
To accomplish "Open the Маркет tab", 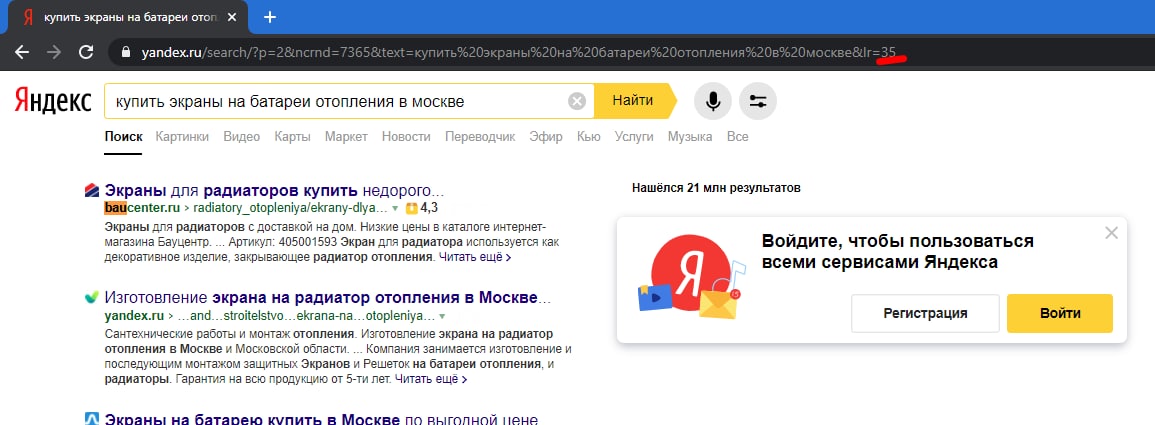I will click(346, 137).
